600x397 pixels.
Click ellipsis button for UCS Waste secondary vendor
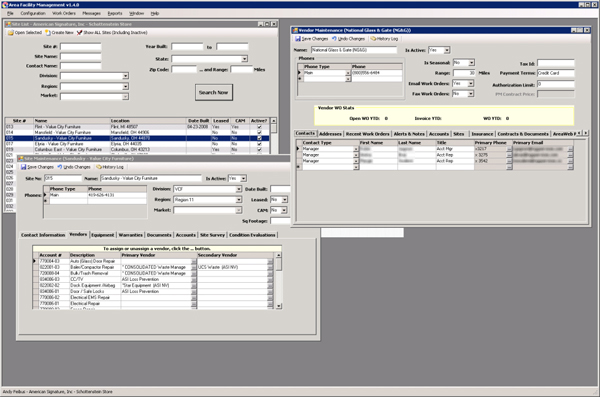[x=270, y=267]
